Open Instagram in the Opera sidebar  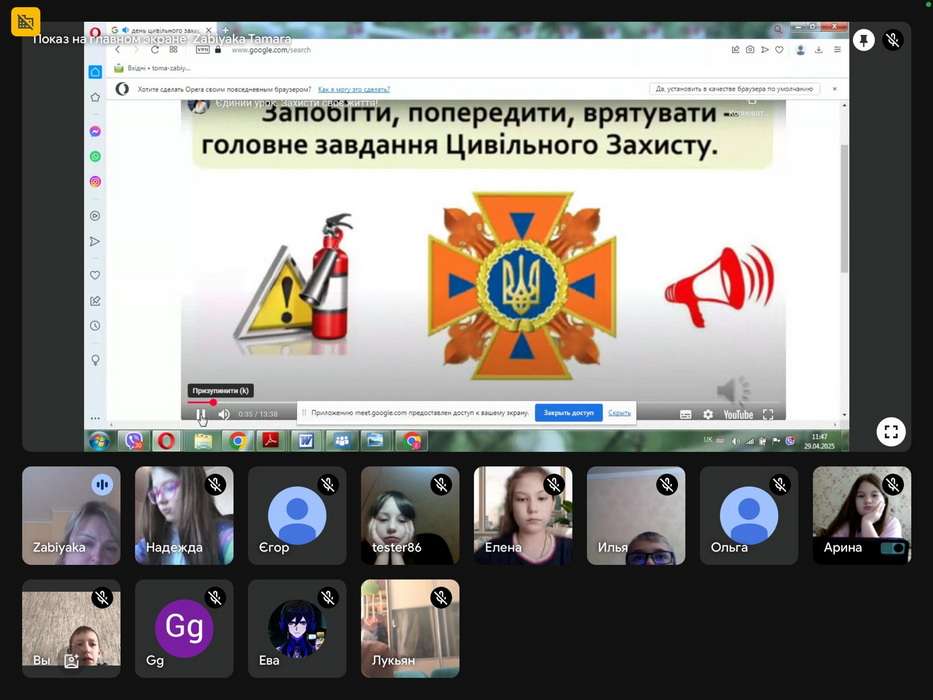pos(95,182)
